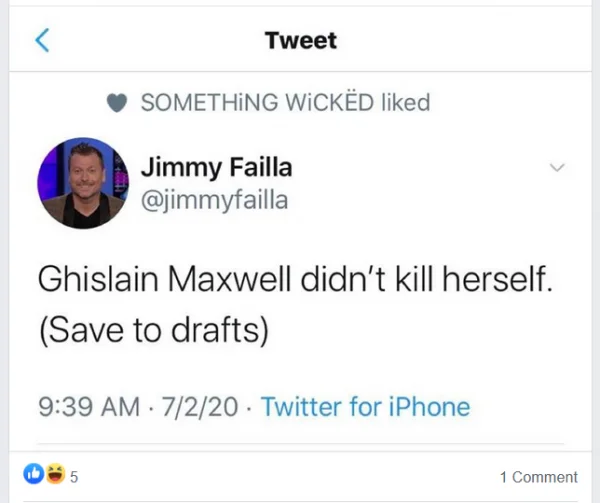Click the 7/2/20 date

point(200,406)
